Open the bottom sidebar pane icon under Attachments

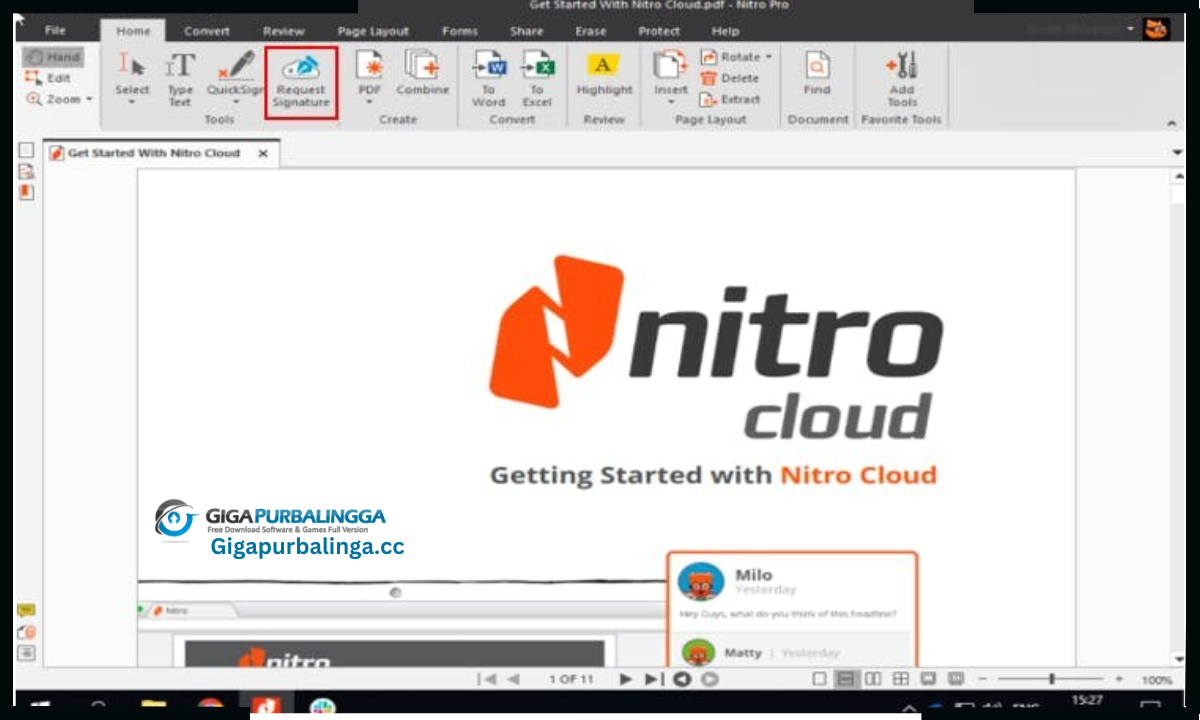pos(26,653)
